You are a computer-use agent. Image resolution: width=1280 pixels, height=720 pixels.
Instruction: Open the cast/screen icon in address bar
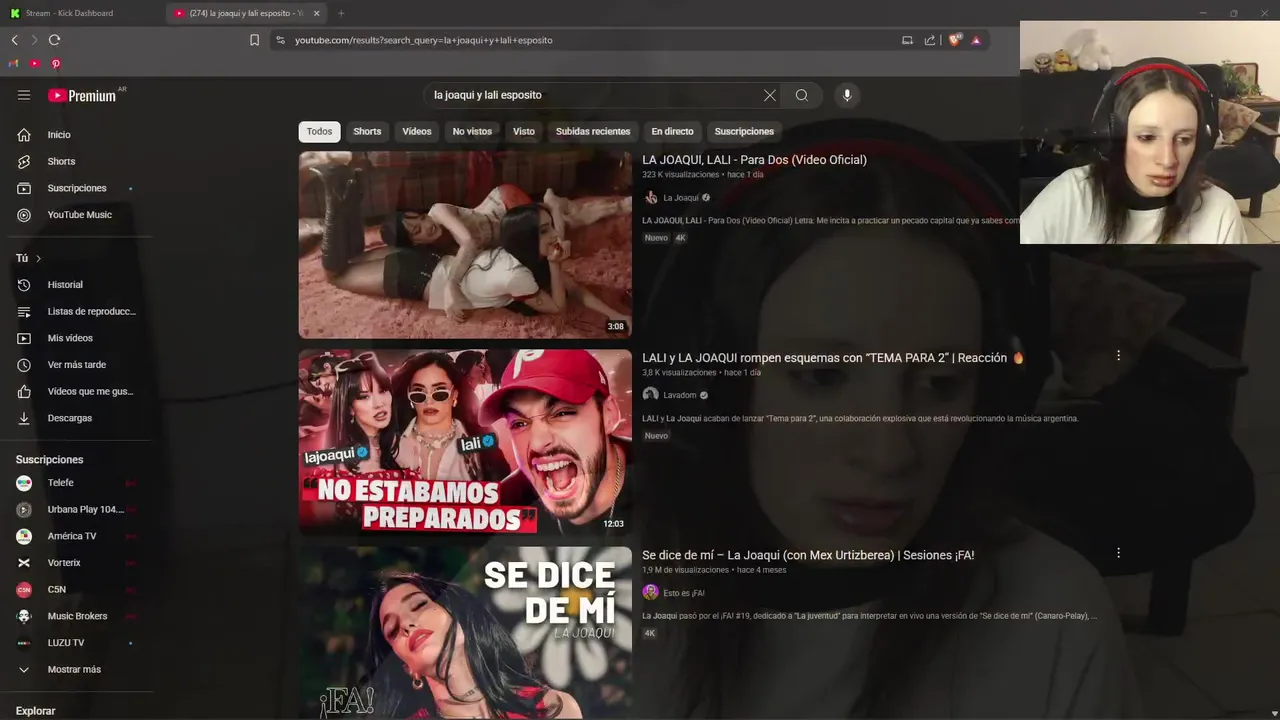click(x=907, y=40)
